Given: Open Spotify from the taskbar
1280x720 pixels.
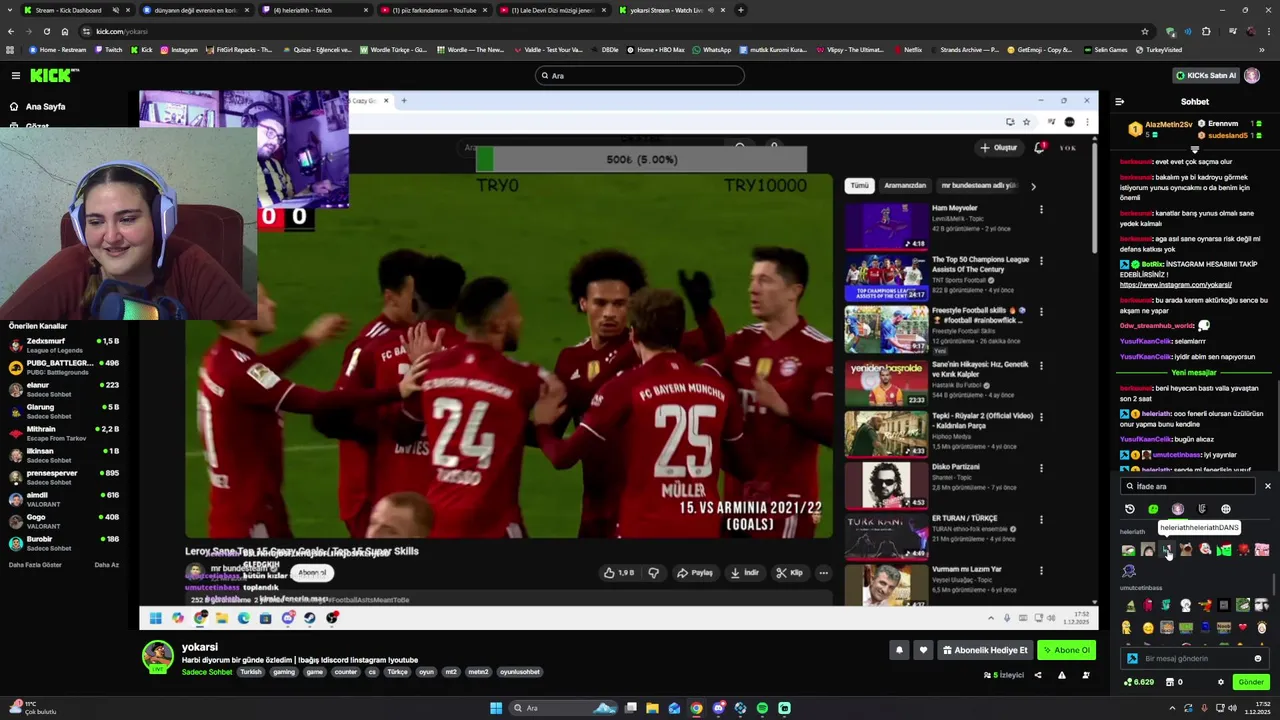Looking at the screenshot, I should pyautogui.click(x=762, y=708).
